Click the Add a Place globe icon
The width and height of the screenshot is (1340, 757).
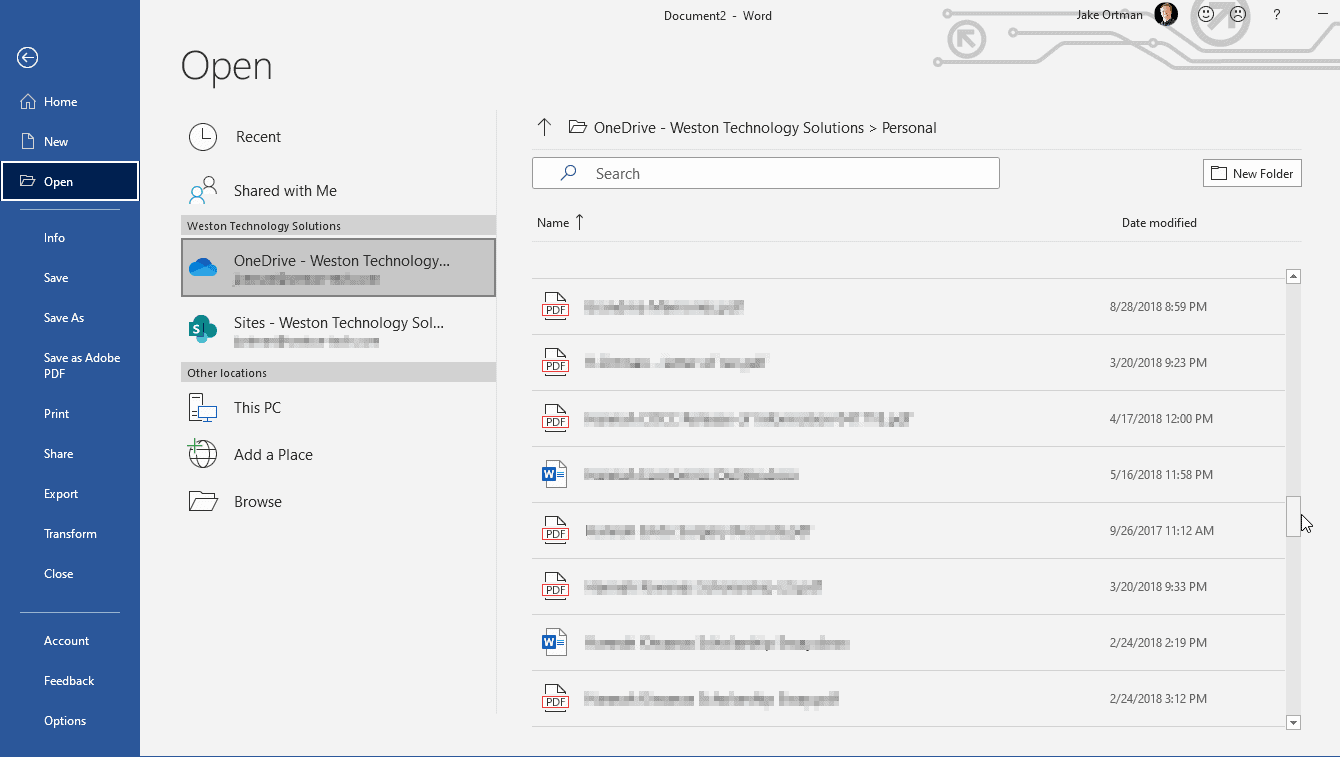(x=203, y=454)
